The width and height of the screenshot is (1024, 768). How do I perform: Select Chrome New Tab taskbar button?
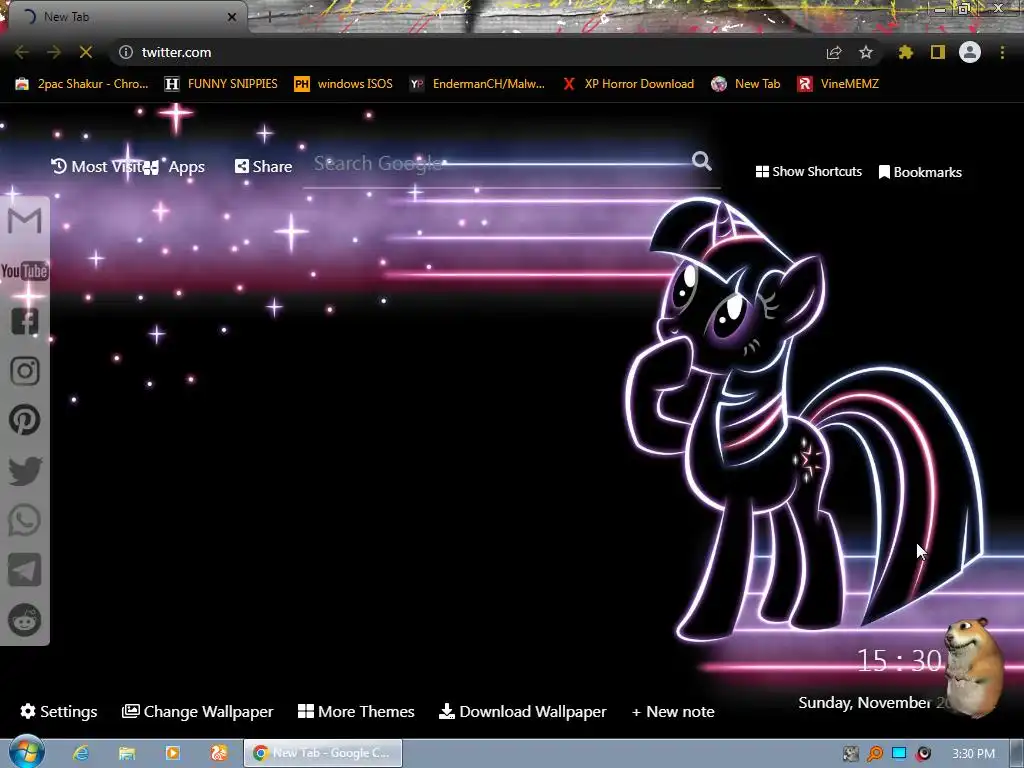tap(323, 753)
